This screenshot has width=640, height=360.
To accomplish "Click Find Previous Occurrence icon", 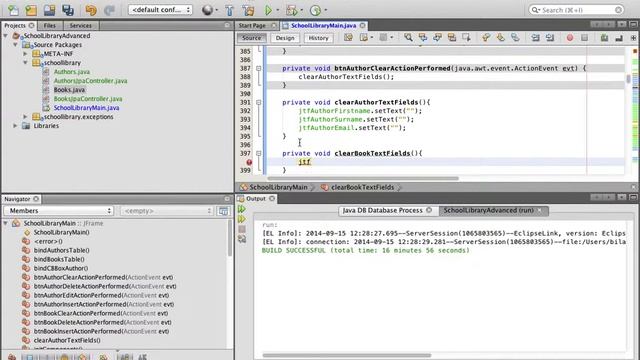I will click(x=423, y=38).
